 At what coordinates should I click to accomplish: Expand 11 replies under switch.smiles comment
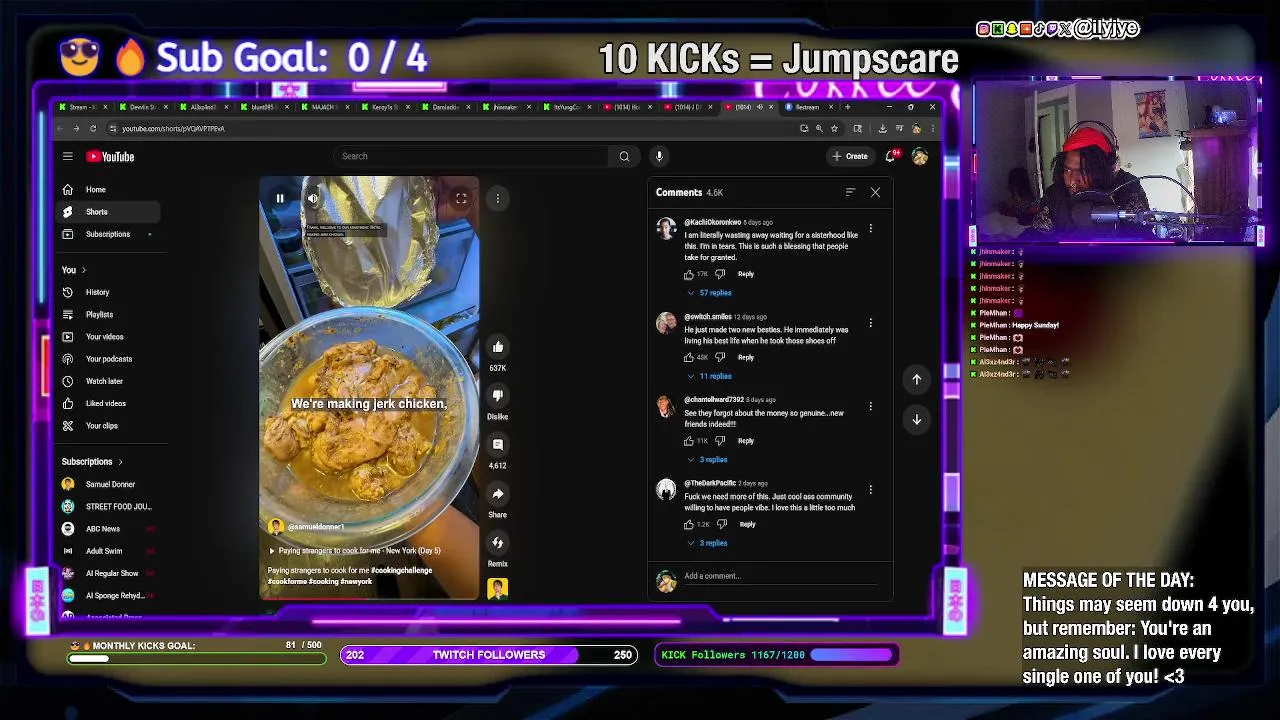709,376
